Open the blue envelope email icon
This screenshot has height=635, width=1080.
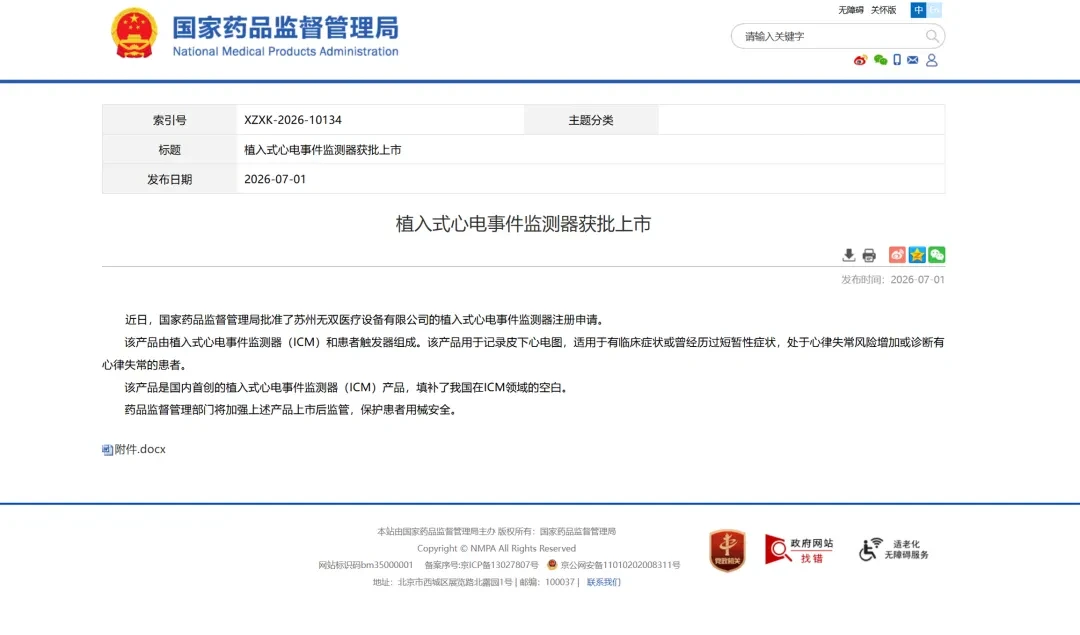(x=913, y=60)
